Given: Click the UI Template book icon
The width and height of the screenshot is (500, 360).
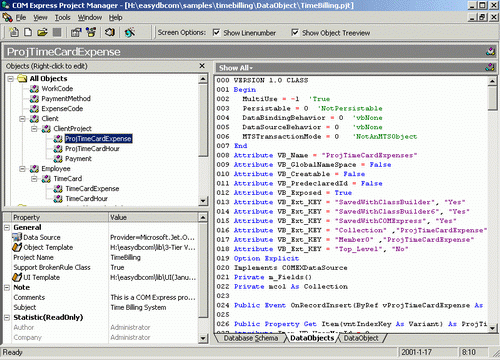Looking at the screenshot, I should 17,277.
